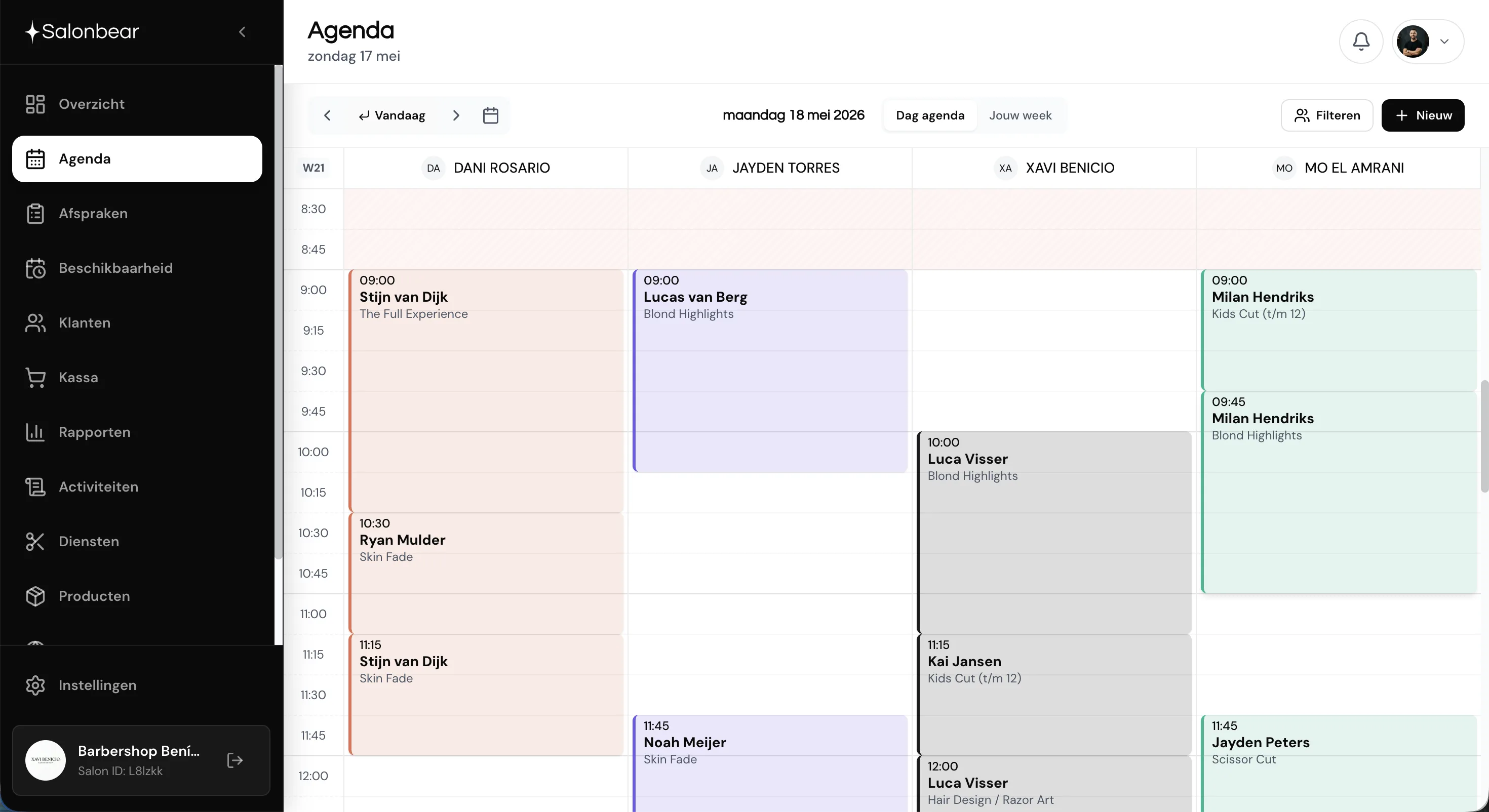Go to next day arrow
This screenshot has width=1489, height=812.
click(456, 115)
